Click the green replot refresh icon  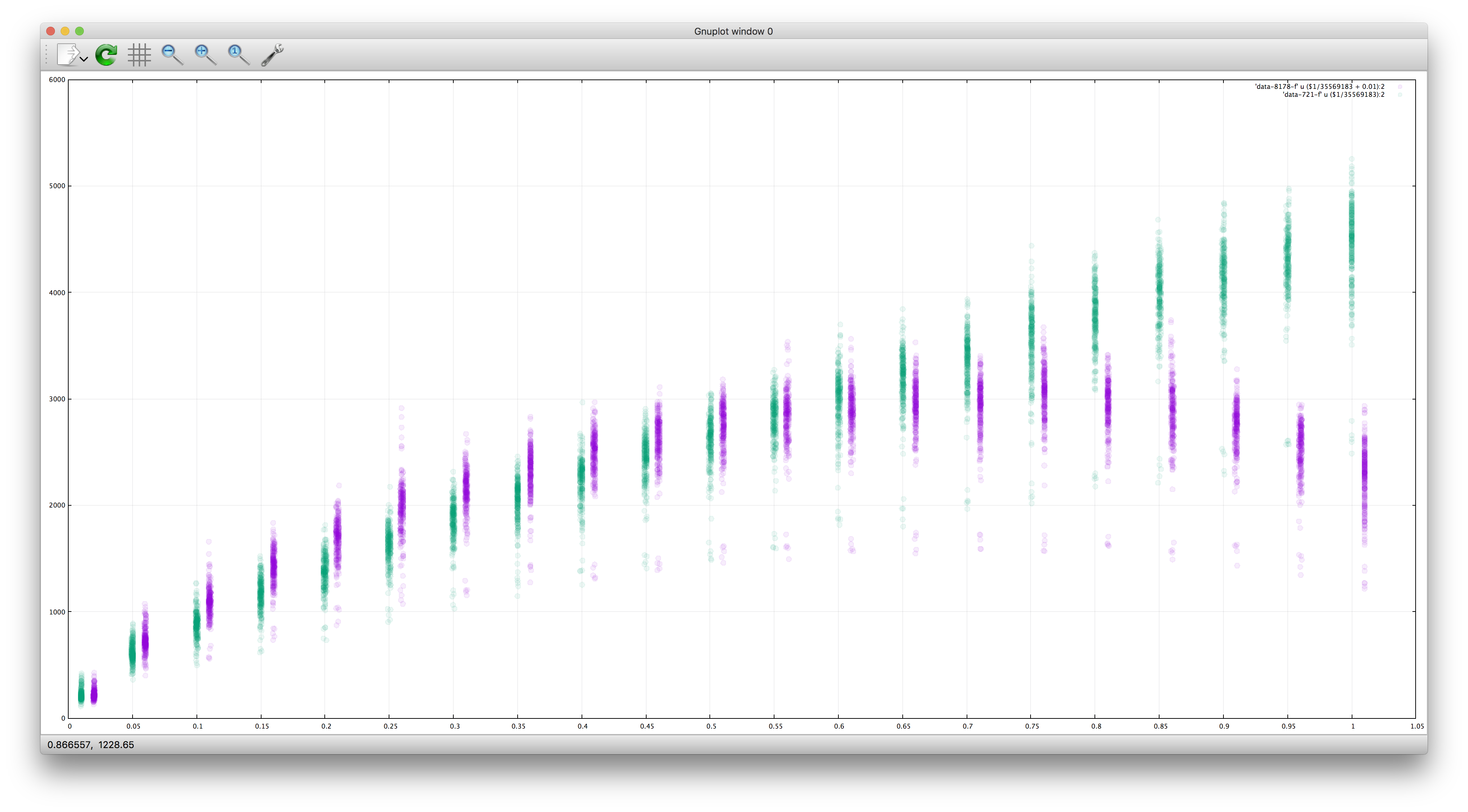point(106,55)
